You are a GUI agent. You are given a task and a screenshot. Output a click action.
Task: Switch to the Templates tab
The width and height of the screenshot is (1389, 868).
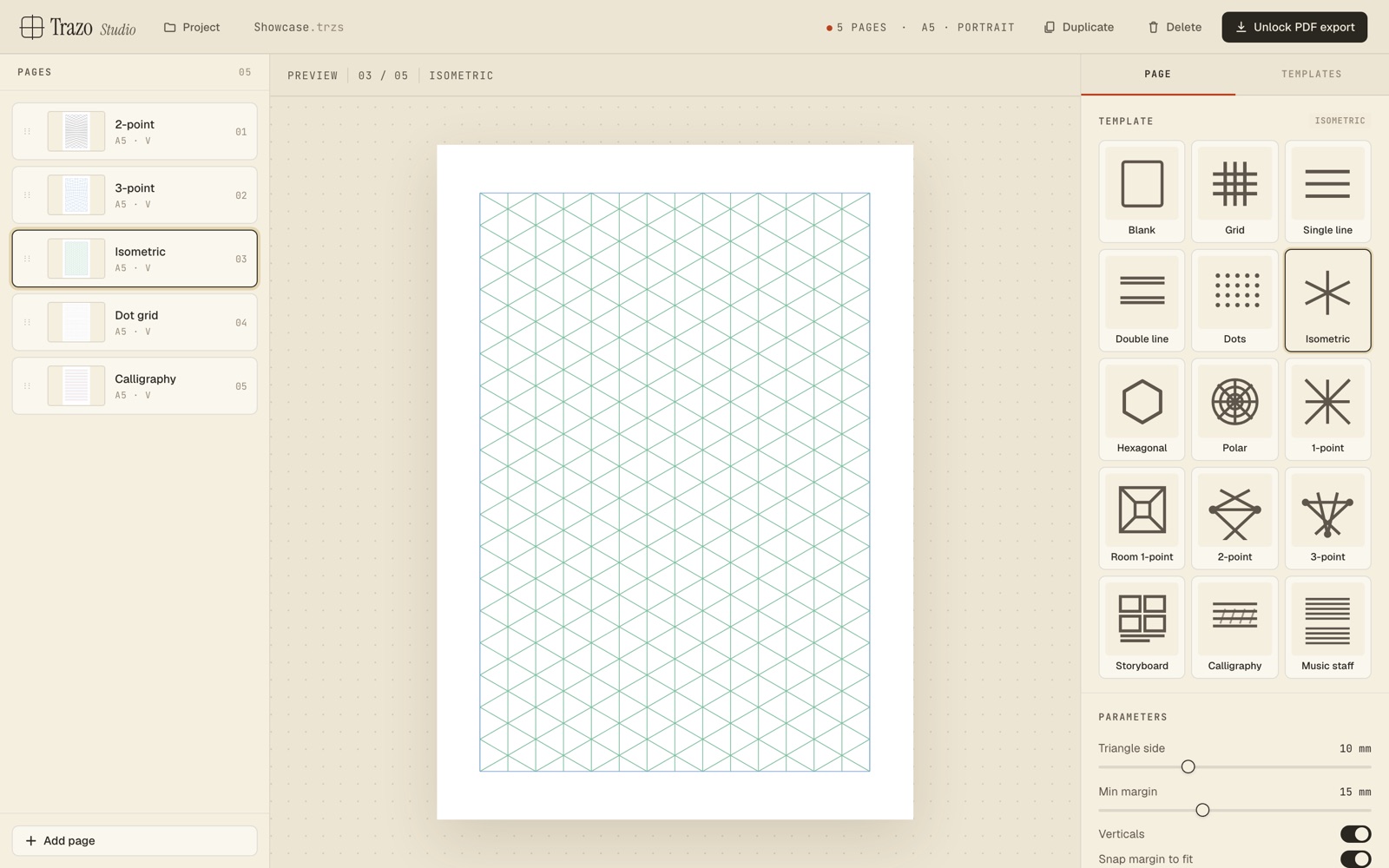(x=1312, y=75)
